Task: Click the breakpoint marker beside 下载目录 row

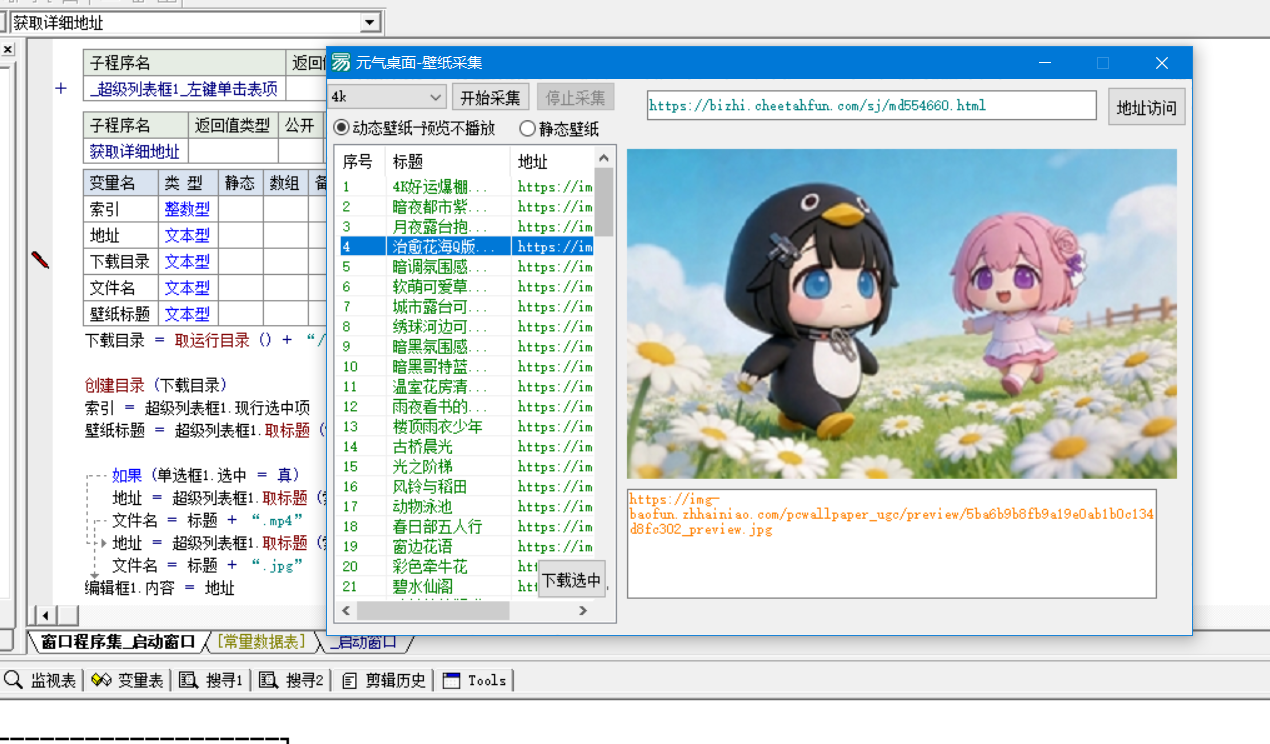Action: click(x=40, y=260)
